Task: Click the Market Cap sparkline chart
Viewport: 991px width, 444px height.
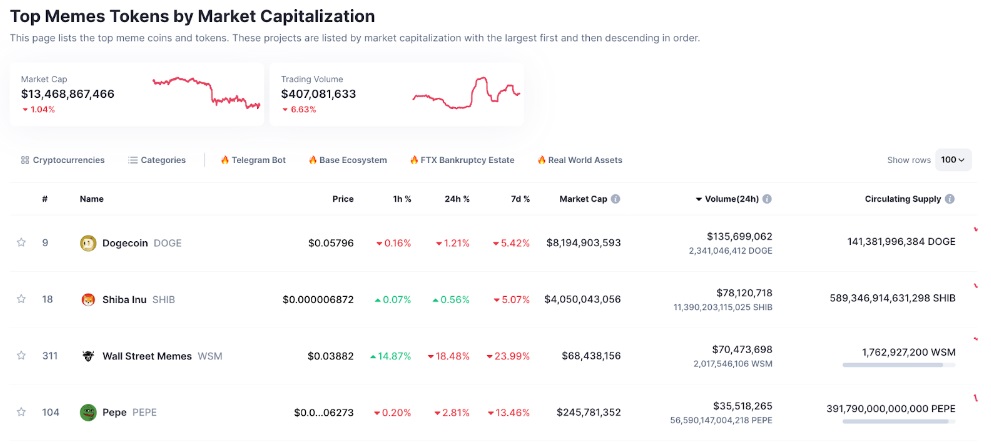Action: pos(206,92)
